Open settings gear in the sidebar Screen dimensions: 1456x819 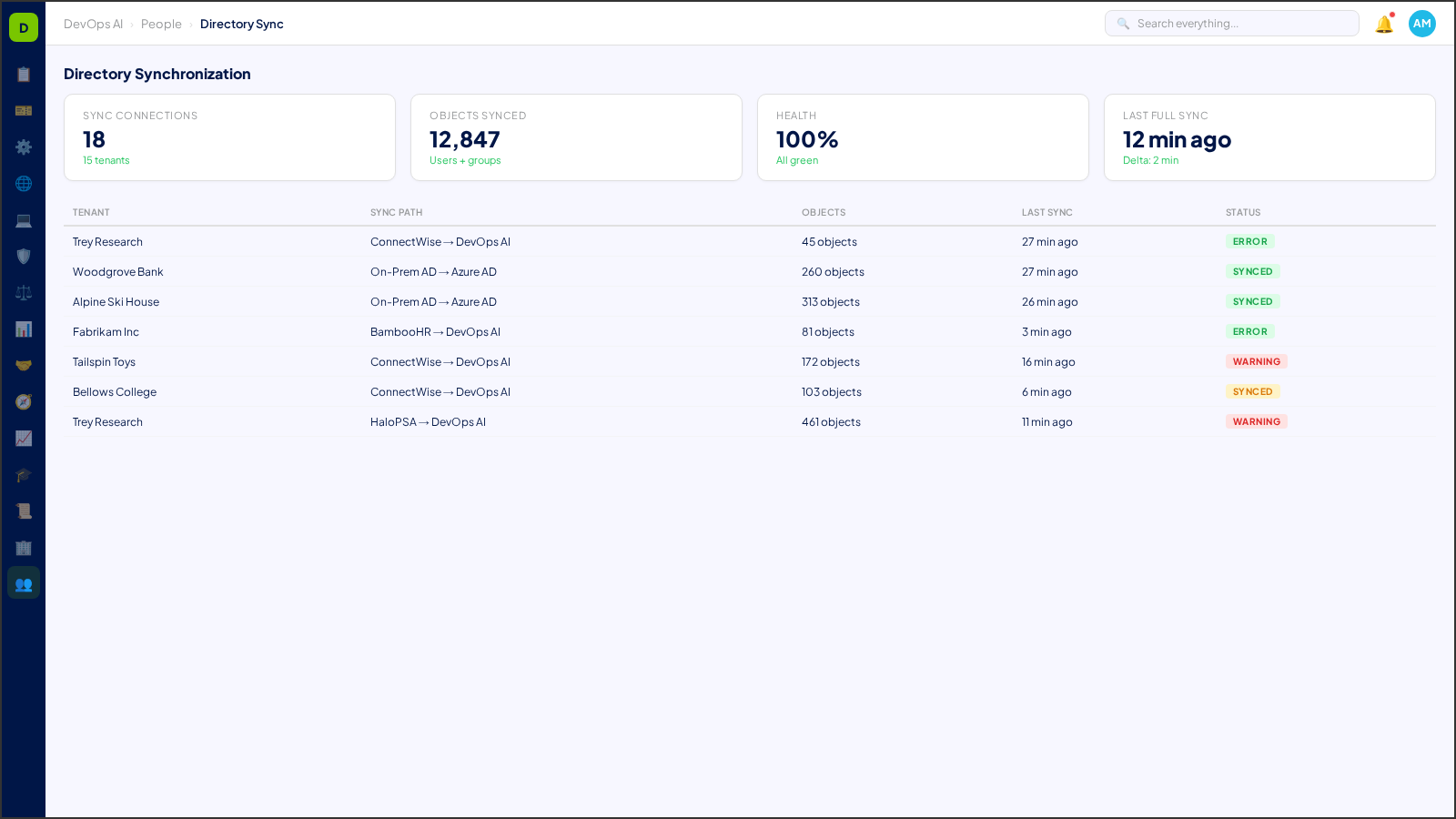click(24, 147)
